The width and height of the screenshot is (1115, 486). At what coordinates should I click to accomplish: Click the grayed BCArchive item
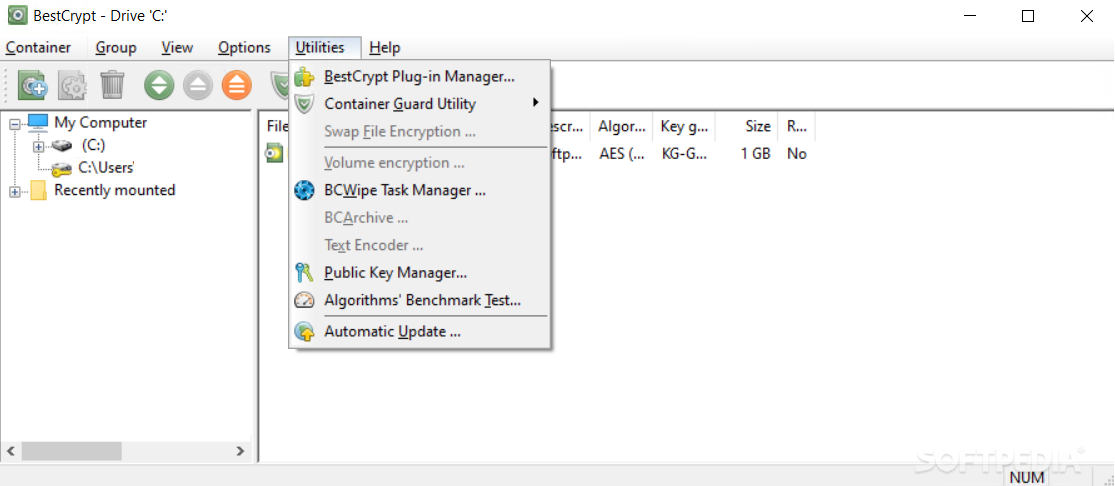coord(420,218)
